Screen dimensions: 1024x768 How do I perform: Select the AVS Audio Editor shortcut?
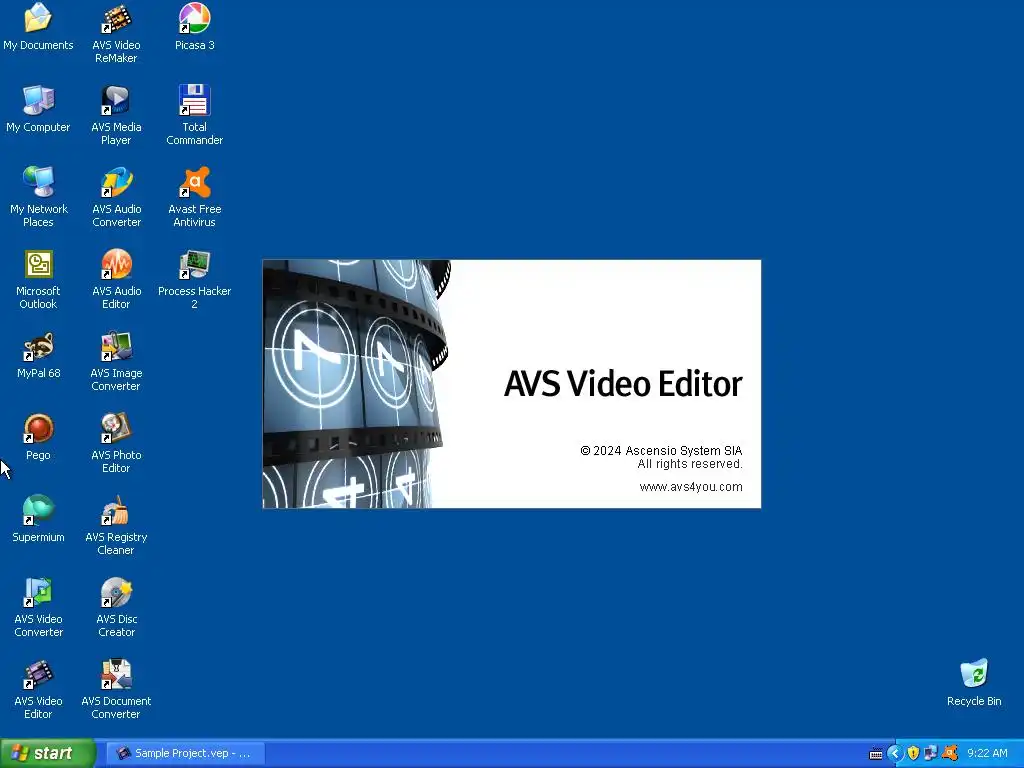click(x=116, y=279)
